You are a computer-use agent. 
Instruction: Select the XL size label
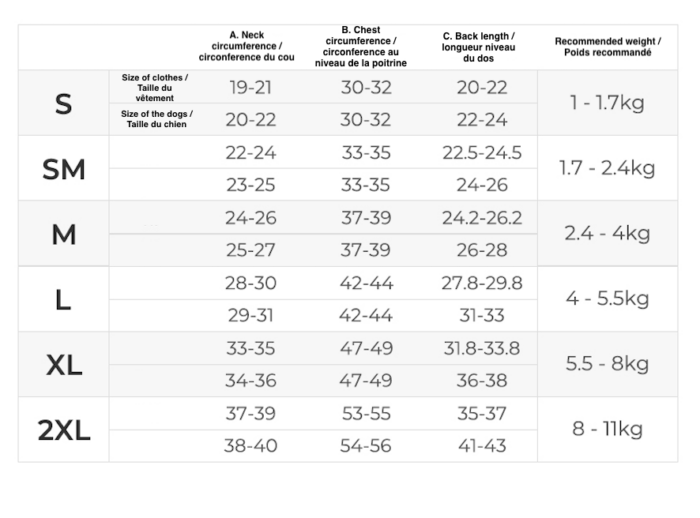point(63,365)
